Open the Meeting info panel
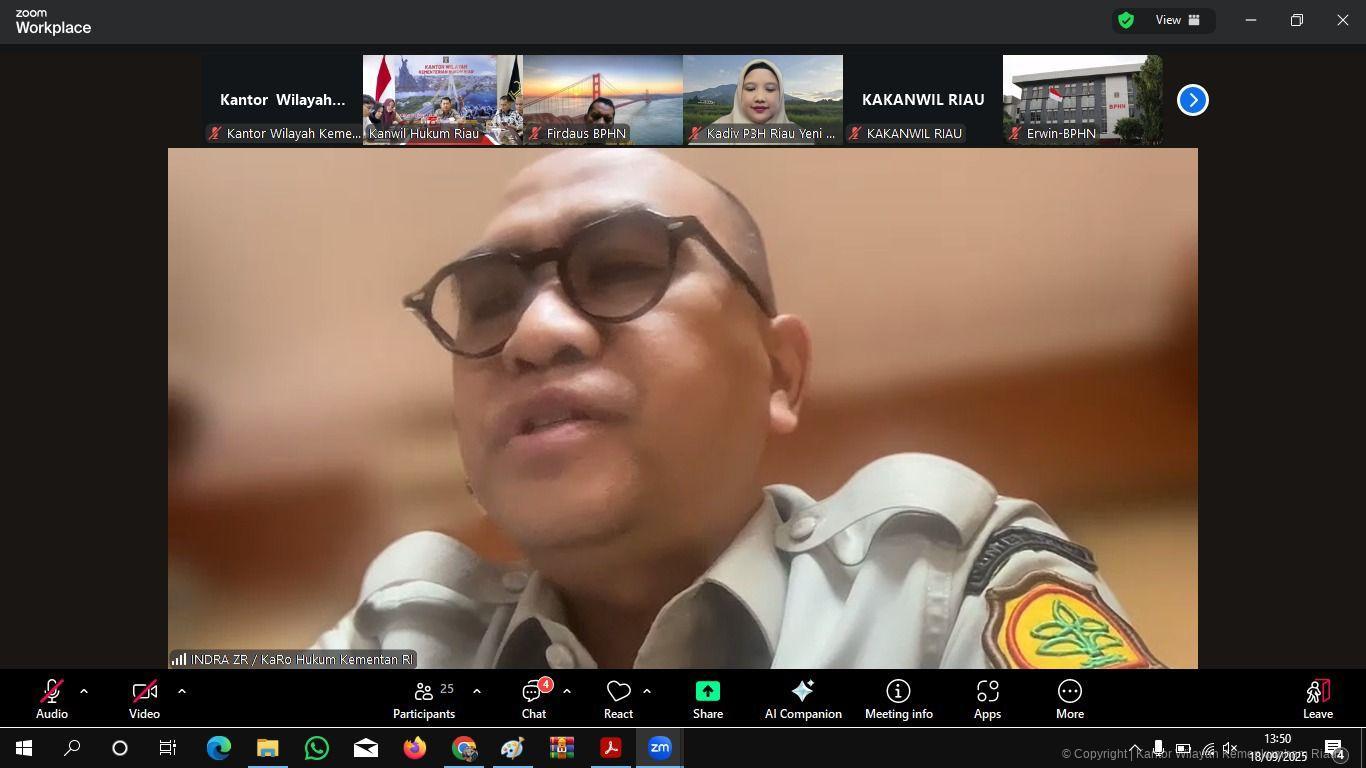 click(x=898, y=699)
